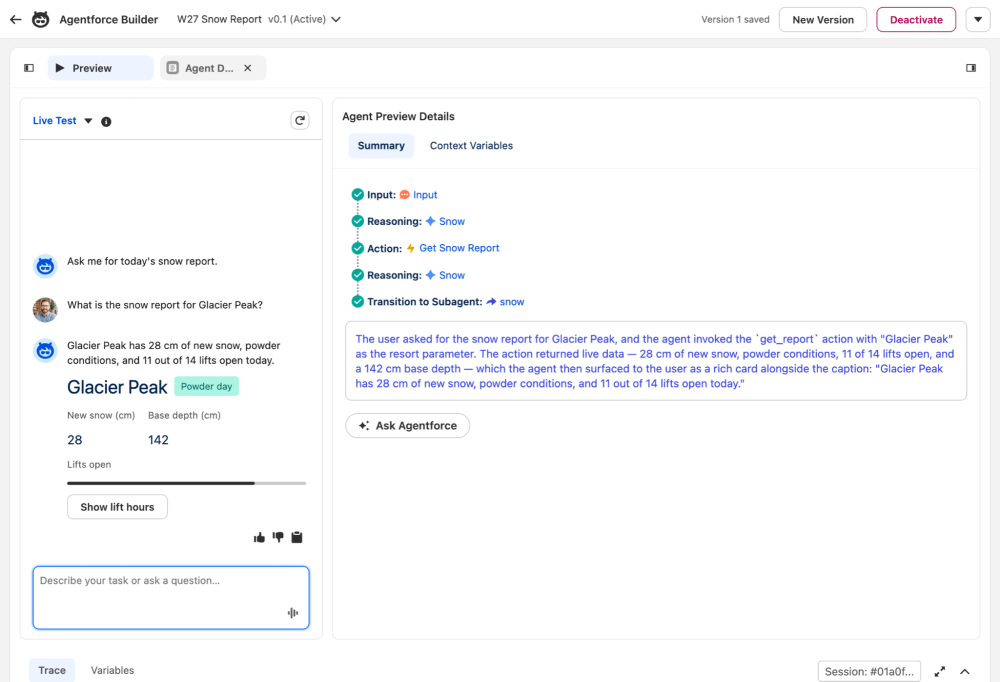Open the snow subagent transition link

(x=511, y=302)
